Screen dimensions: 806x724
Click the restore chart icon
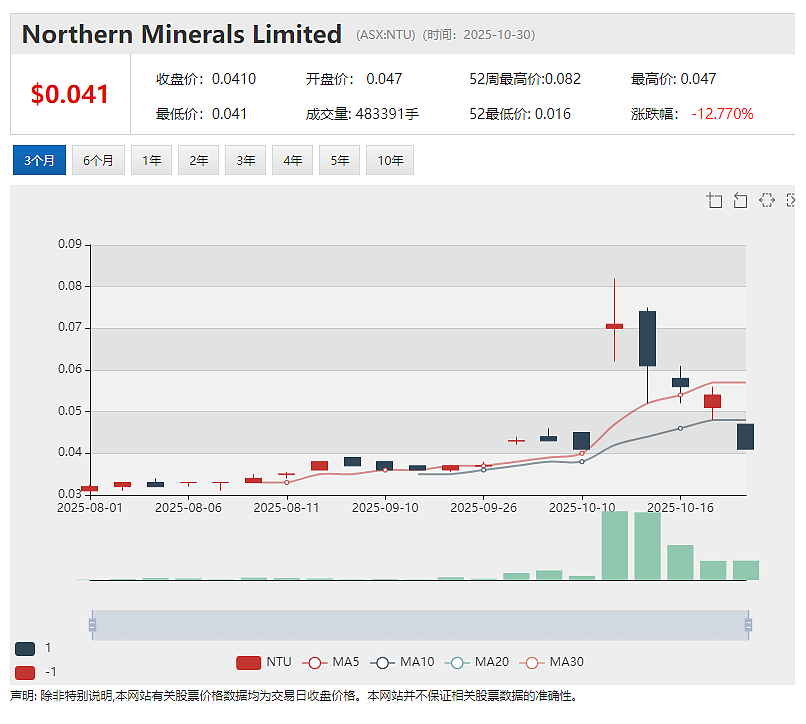[766, 200]
